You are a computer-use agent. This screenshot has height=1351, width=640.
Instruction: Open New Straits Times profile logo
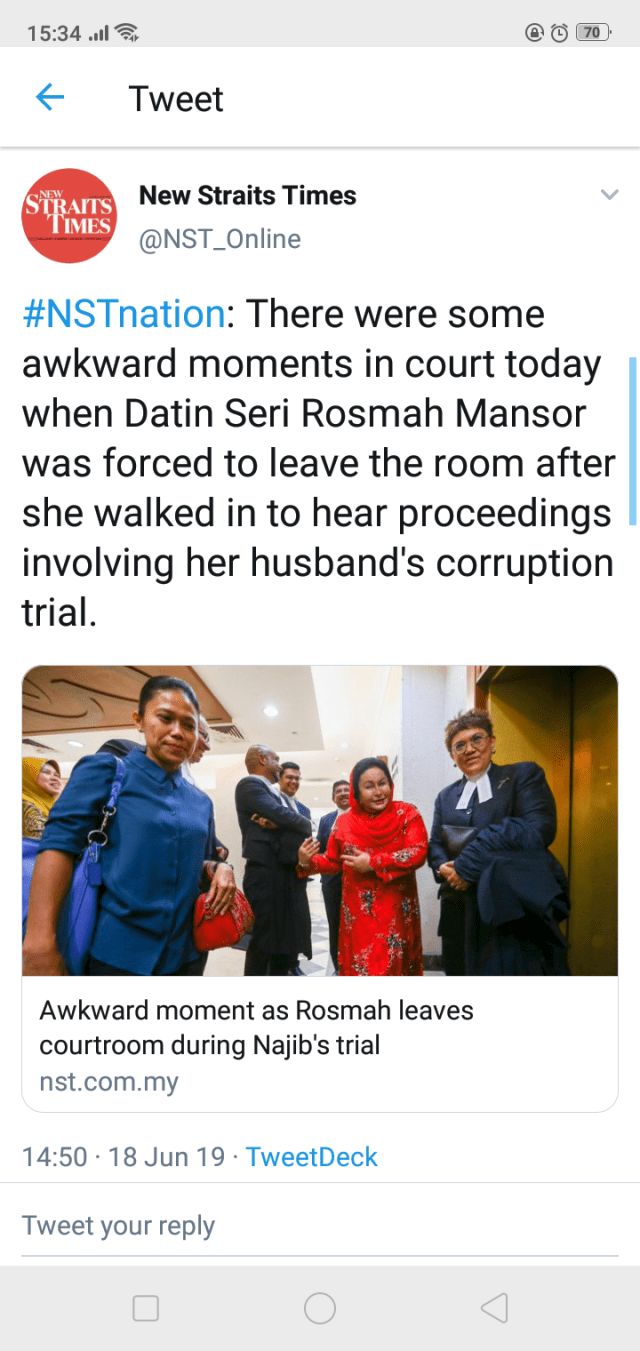coord(70,216)
